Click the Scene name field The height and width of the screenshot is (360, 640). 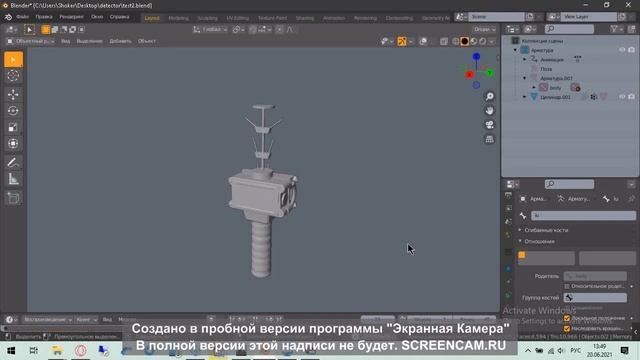click(x=496, y=17)
